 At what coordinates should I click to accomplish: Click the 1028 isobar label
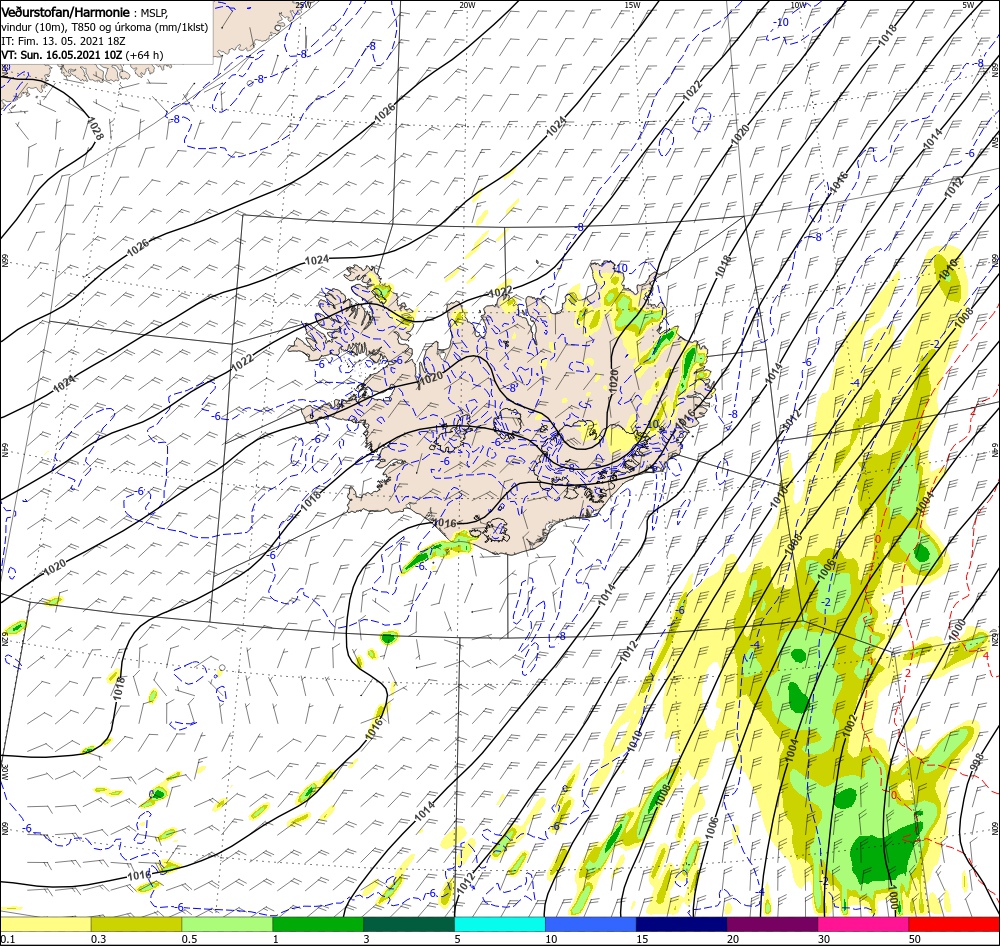click(96, 128)
